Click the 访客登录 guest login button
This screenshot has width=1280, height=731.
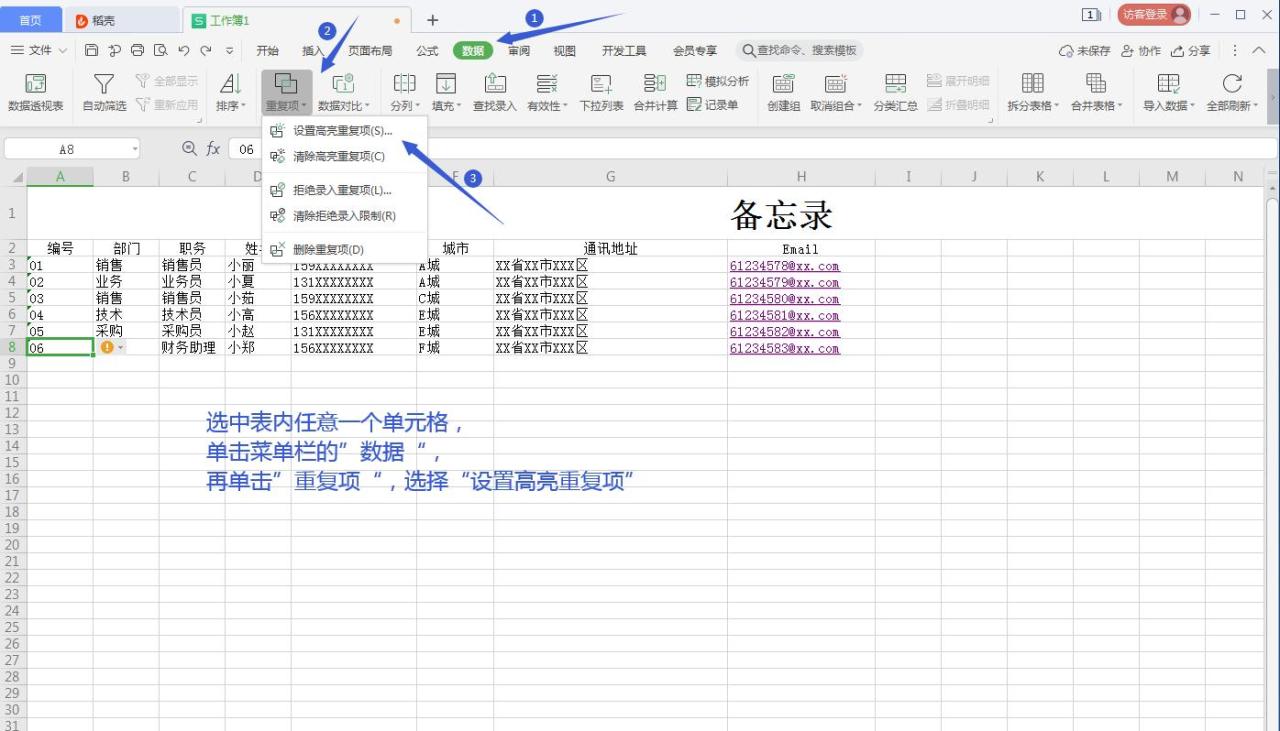point(1155,15)
